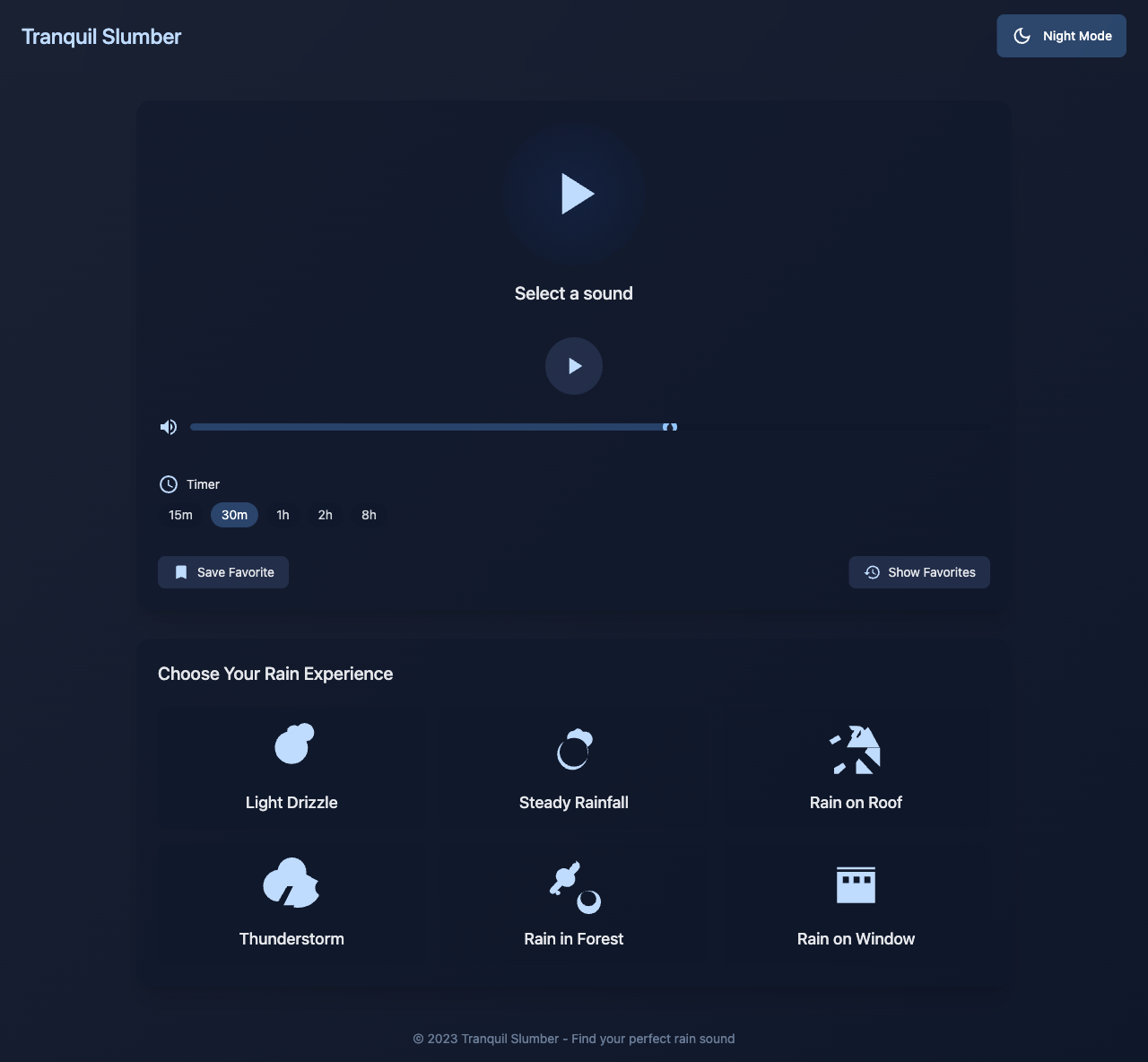Select the Rain on Window icon
The height and width of the screenshot is (1062, 1148).
tap(856, 884)
